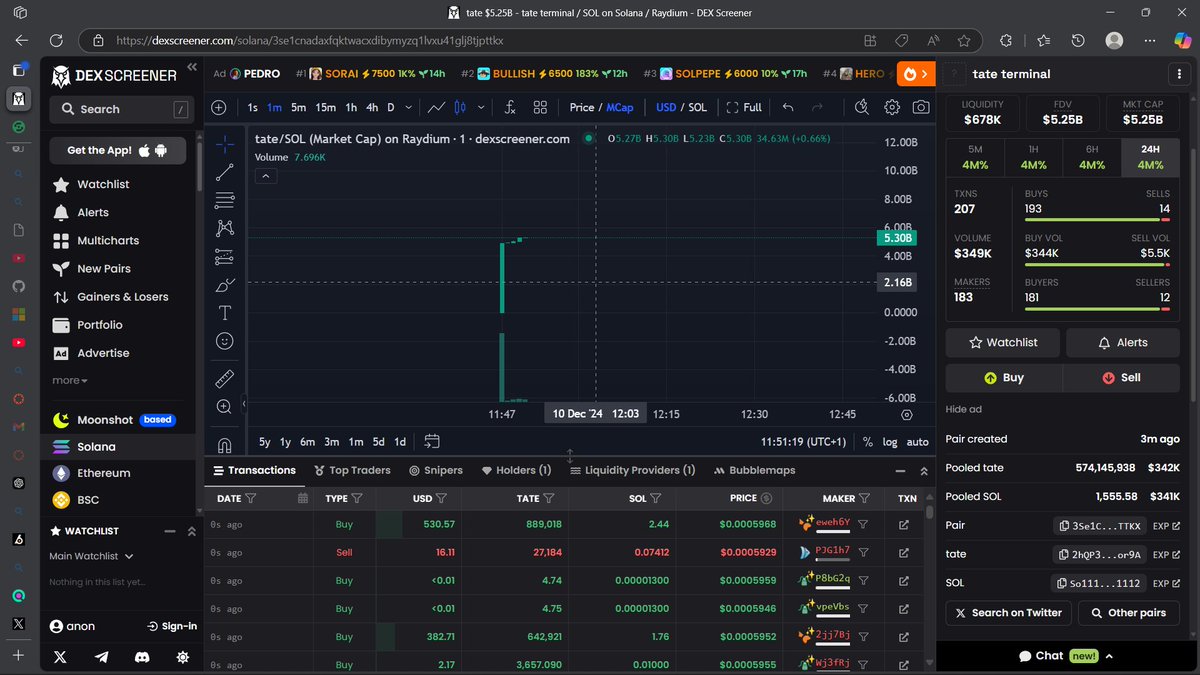The image size is (1200, 675).
Task: Open the Transactions tab
Action: tap(254, 470)
